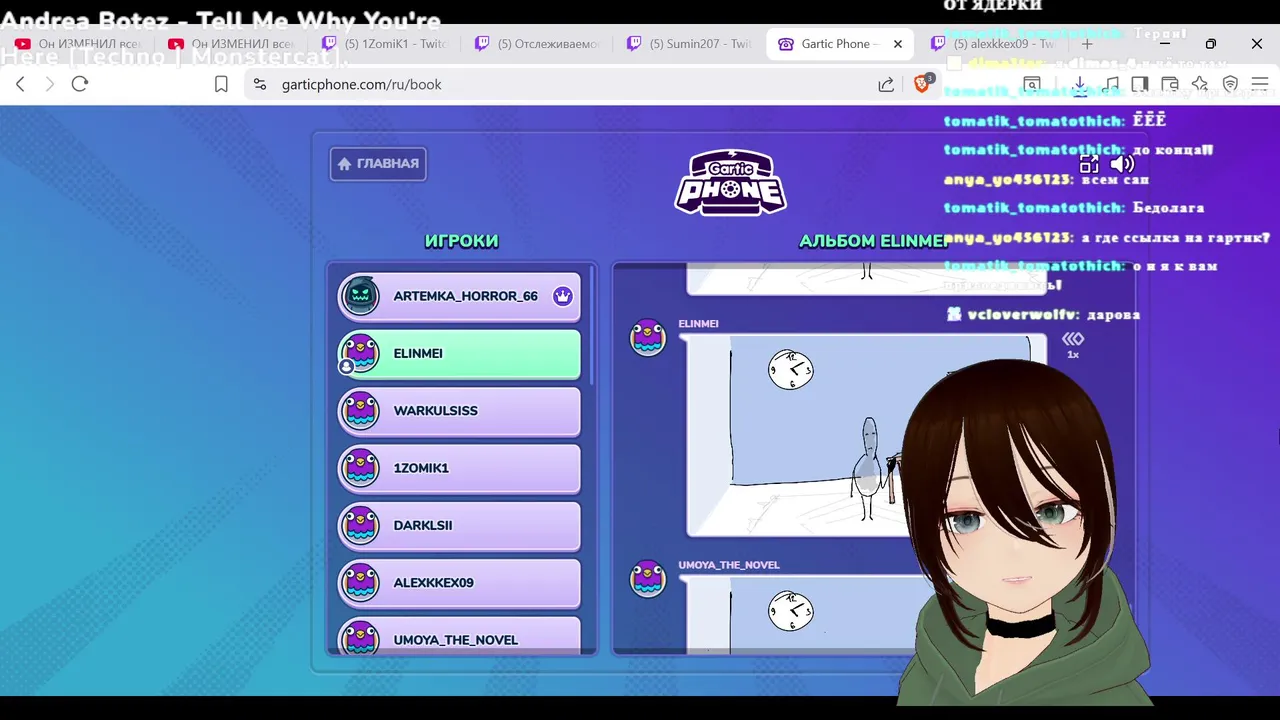
Task: Click the players list scrollbar
Action: [x=592, y=325]
